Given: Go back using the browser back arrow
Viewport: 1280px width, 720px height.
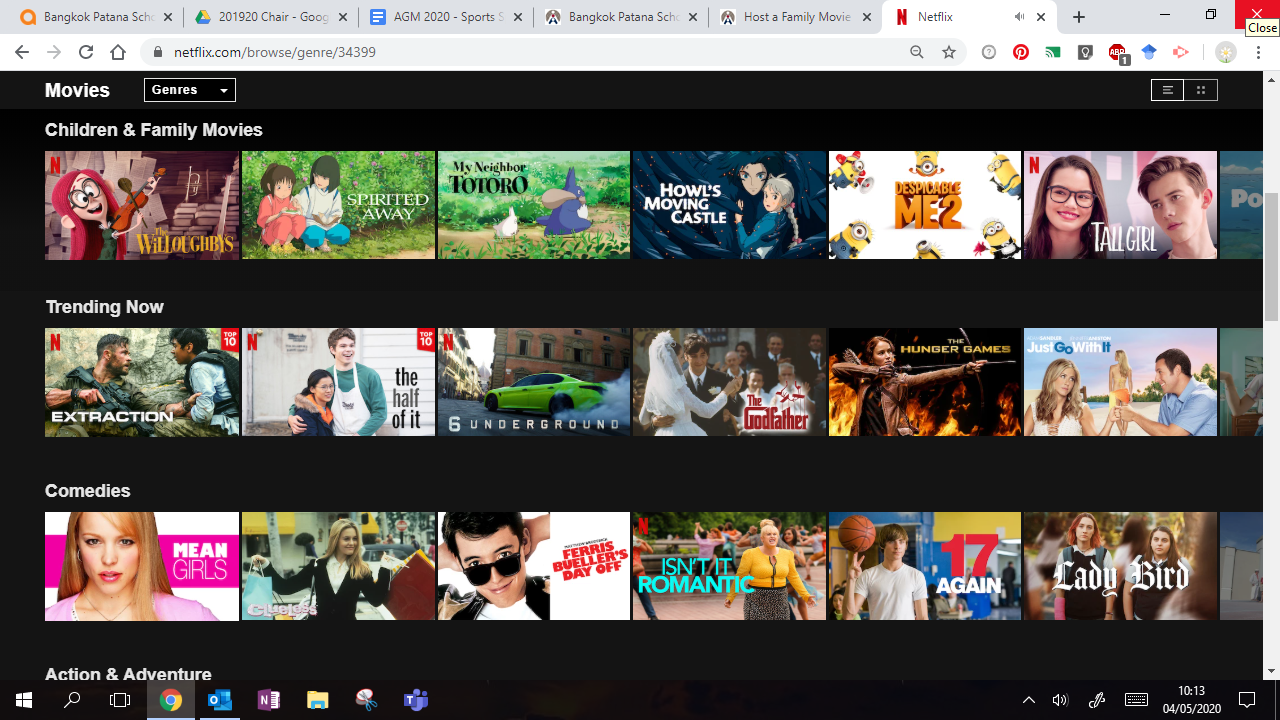Looking at the screenshot, I should [22, 52].
